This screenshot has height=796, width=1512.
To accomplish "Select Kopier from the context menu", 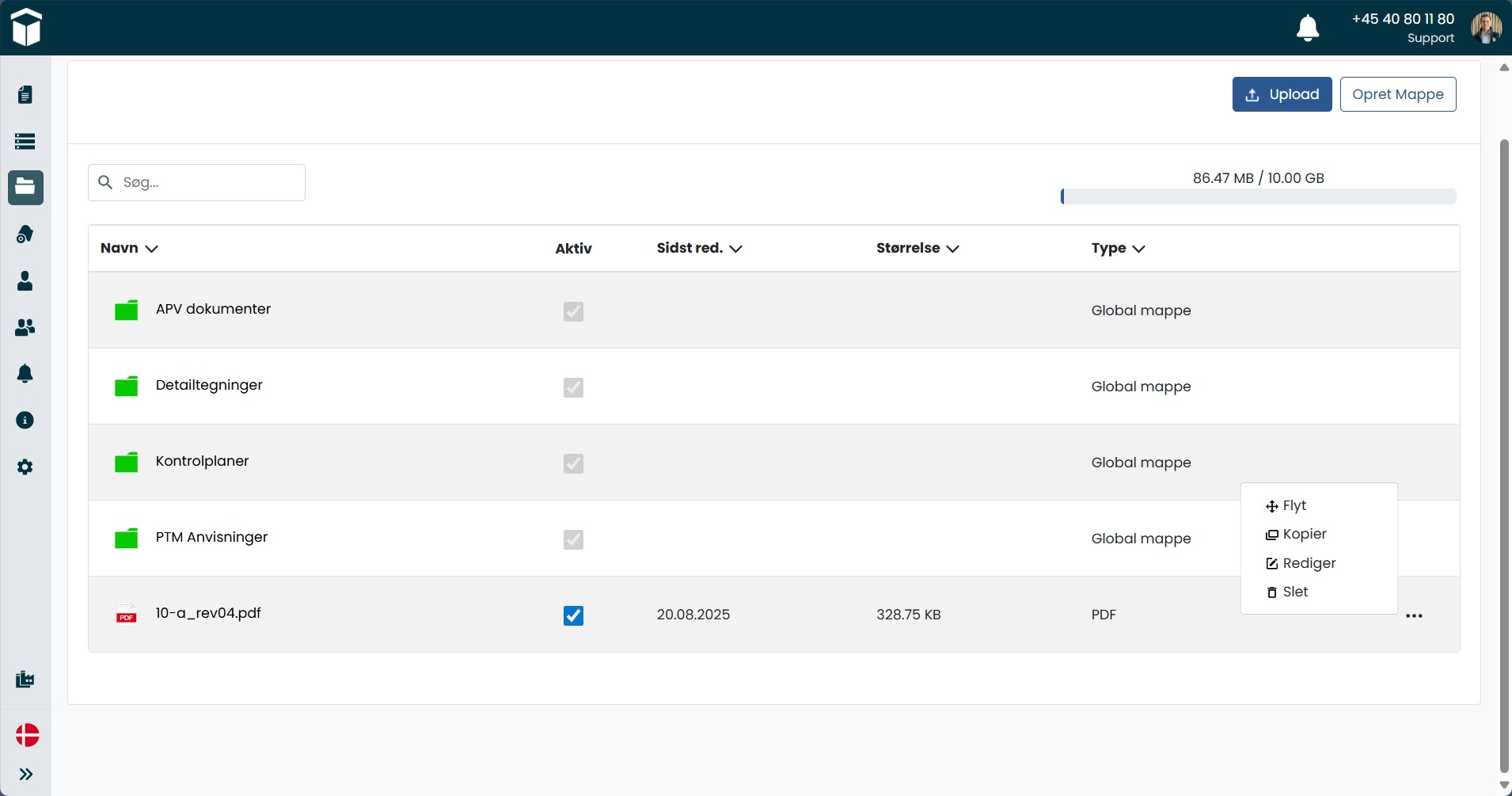I will coord(1304,534).
